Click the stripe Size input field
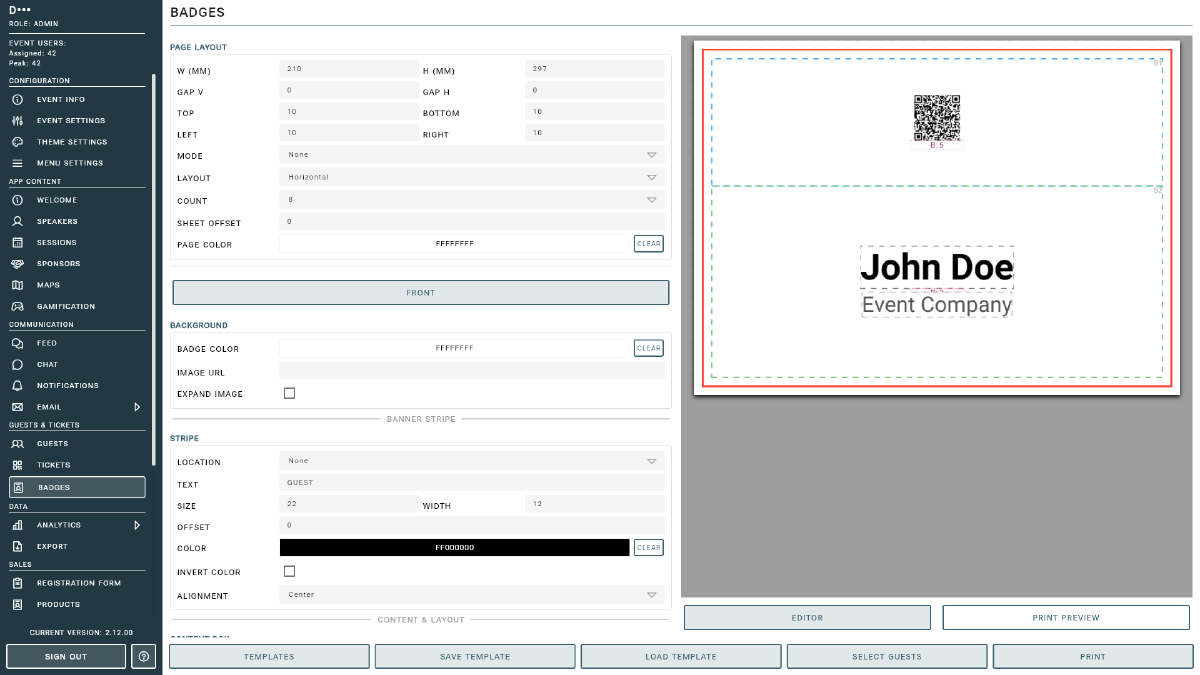This screenshot has height=675, width=1200. coord(349,505)
